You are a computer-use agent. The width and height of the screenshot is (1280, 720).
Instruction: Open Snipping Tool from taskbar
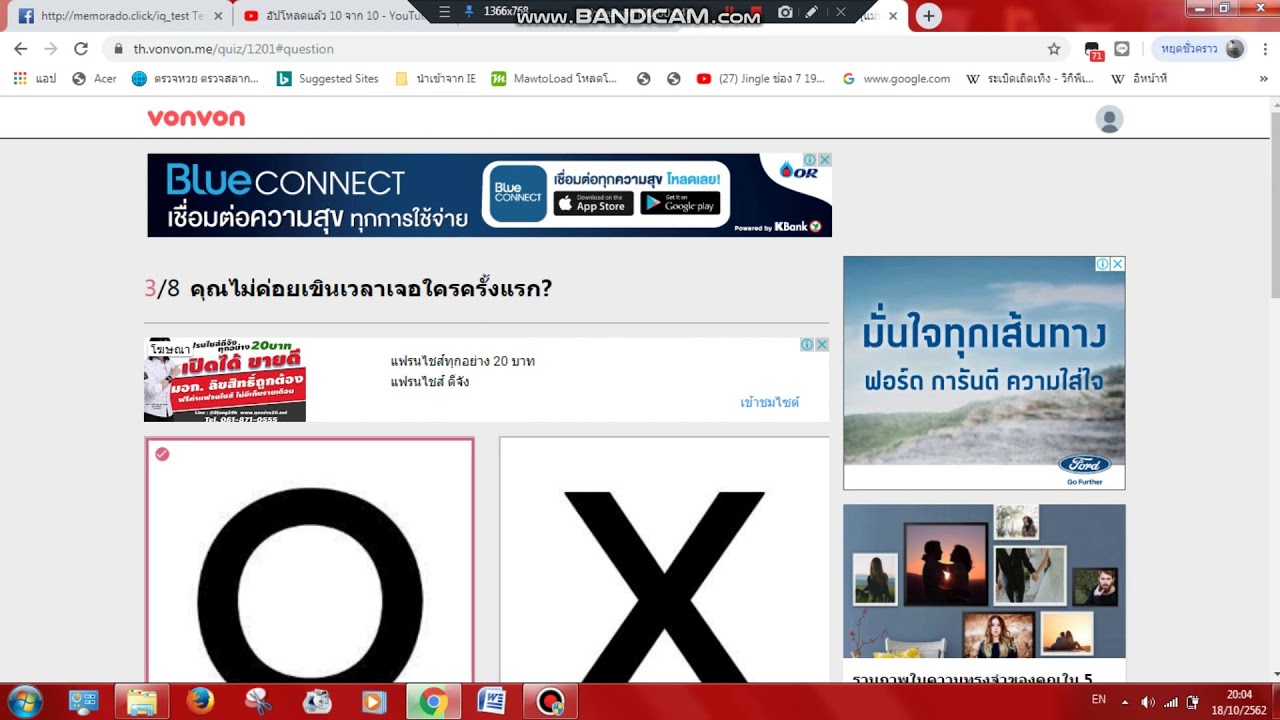point(258,702)
